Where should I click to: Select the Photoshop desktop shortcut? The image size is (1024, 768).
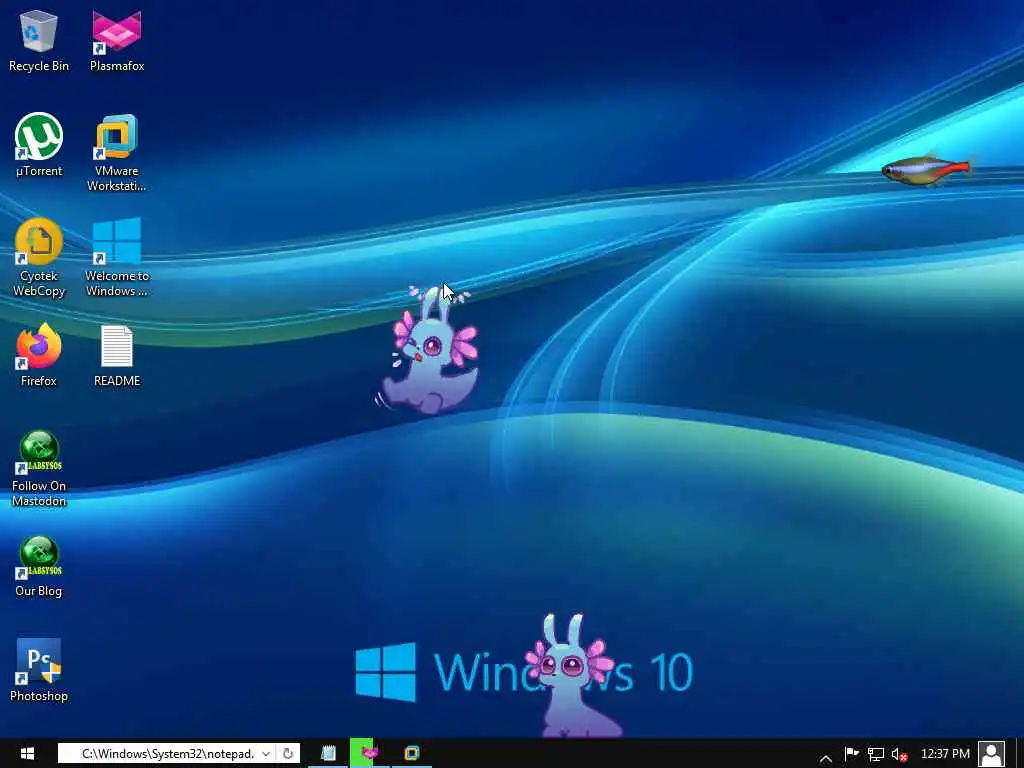click(x=39, y=670)
